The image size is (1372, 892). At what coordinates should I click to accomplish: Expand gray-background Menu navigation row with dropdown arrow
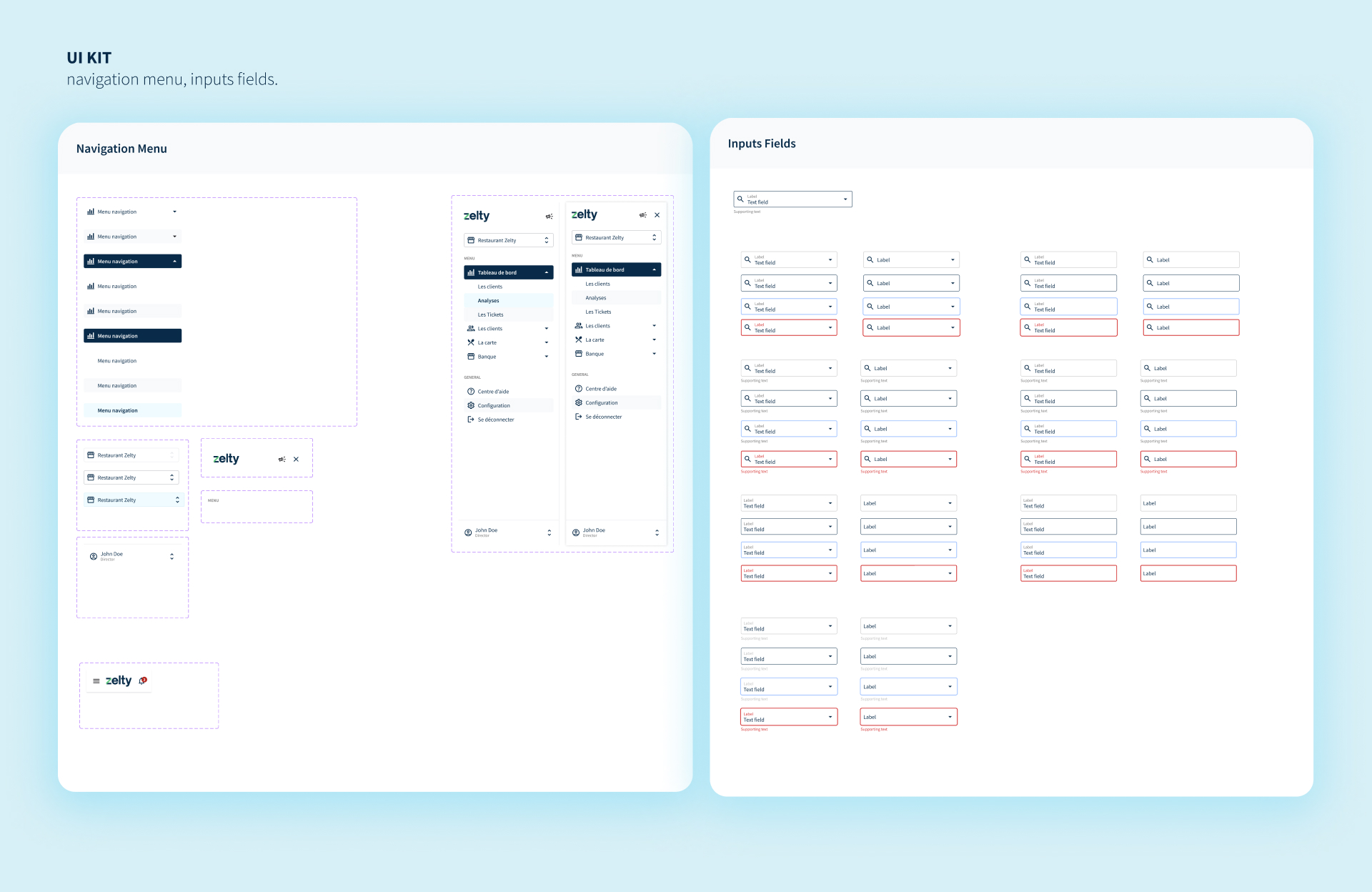(133, 237)
